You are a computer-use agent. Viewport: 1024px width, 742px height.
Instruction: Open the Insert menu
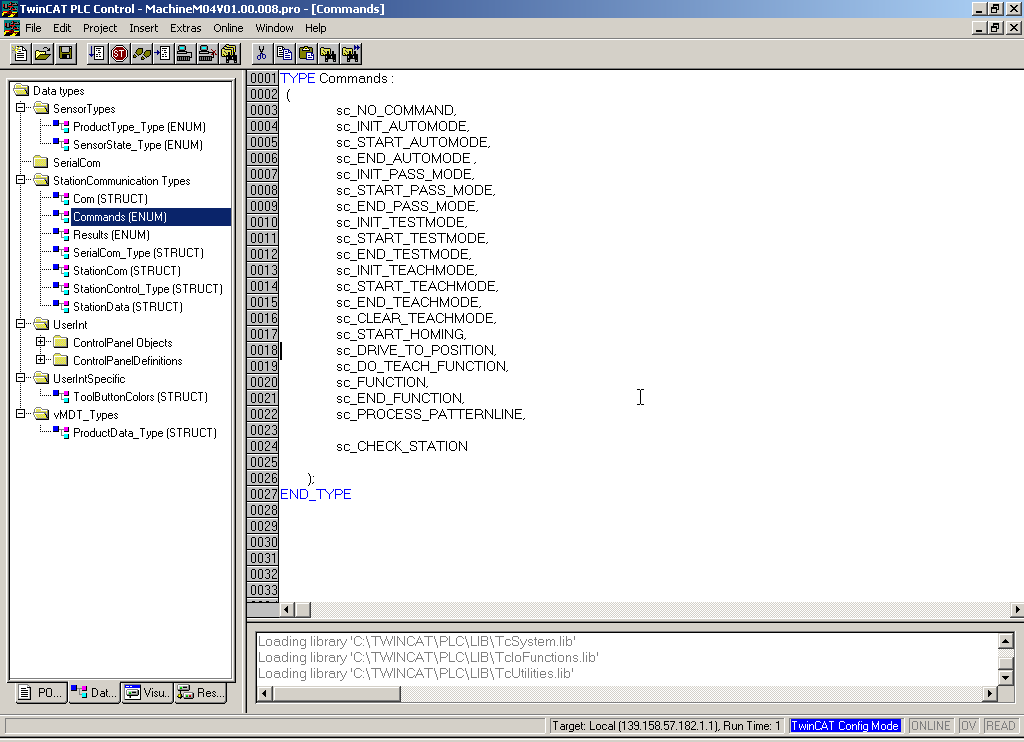click(143, 28)
